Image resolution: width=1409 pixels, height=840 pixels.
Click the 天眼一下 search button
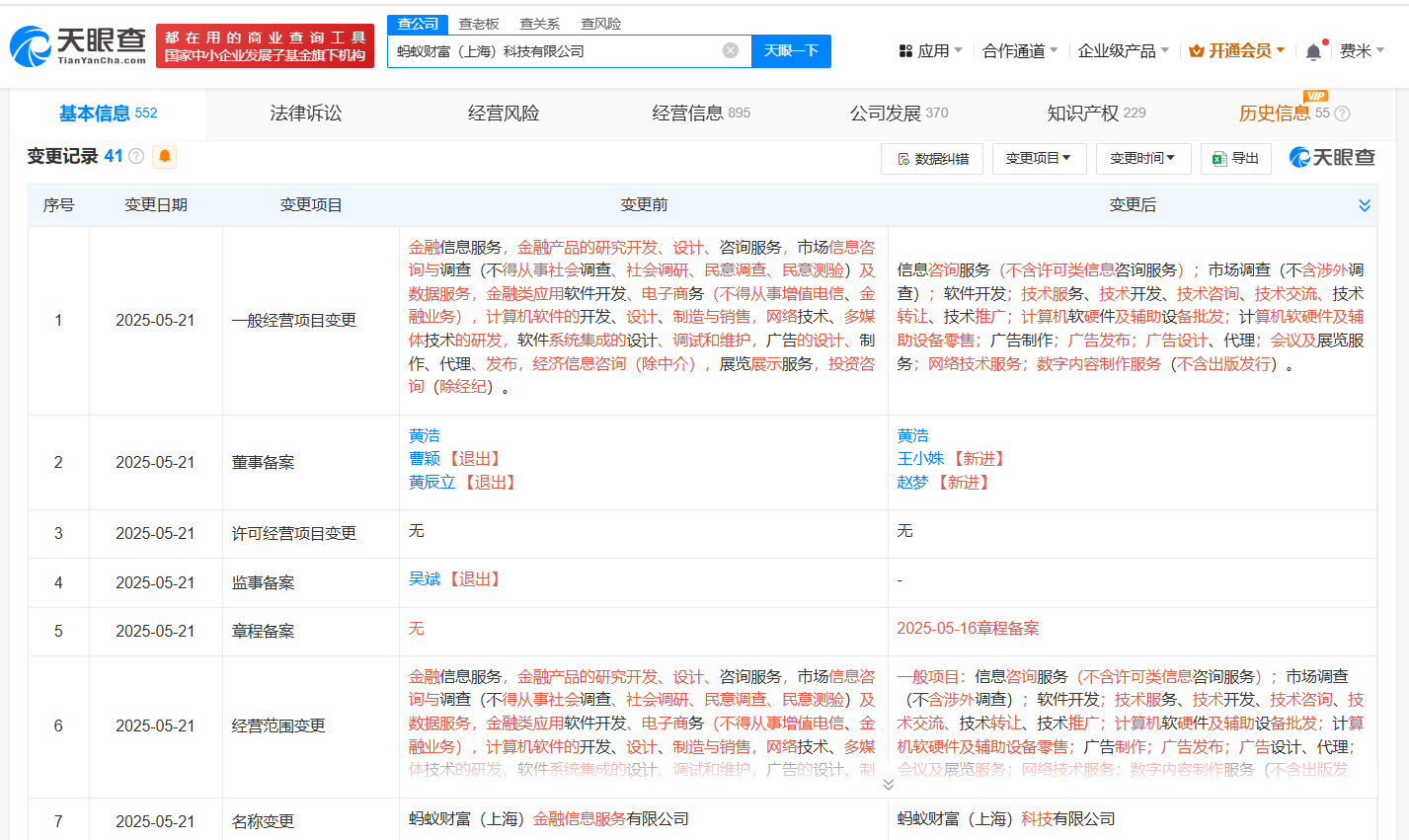(x=791, y=51)
